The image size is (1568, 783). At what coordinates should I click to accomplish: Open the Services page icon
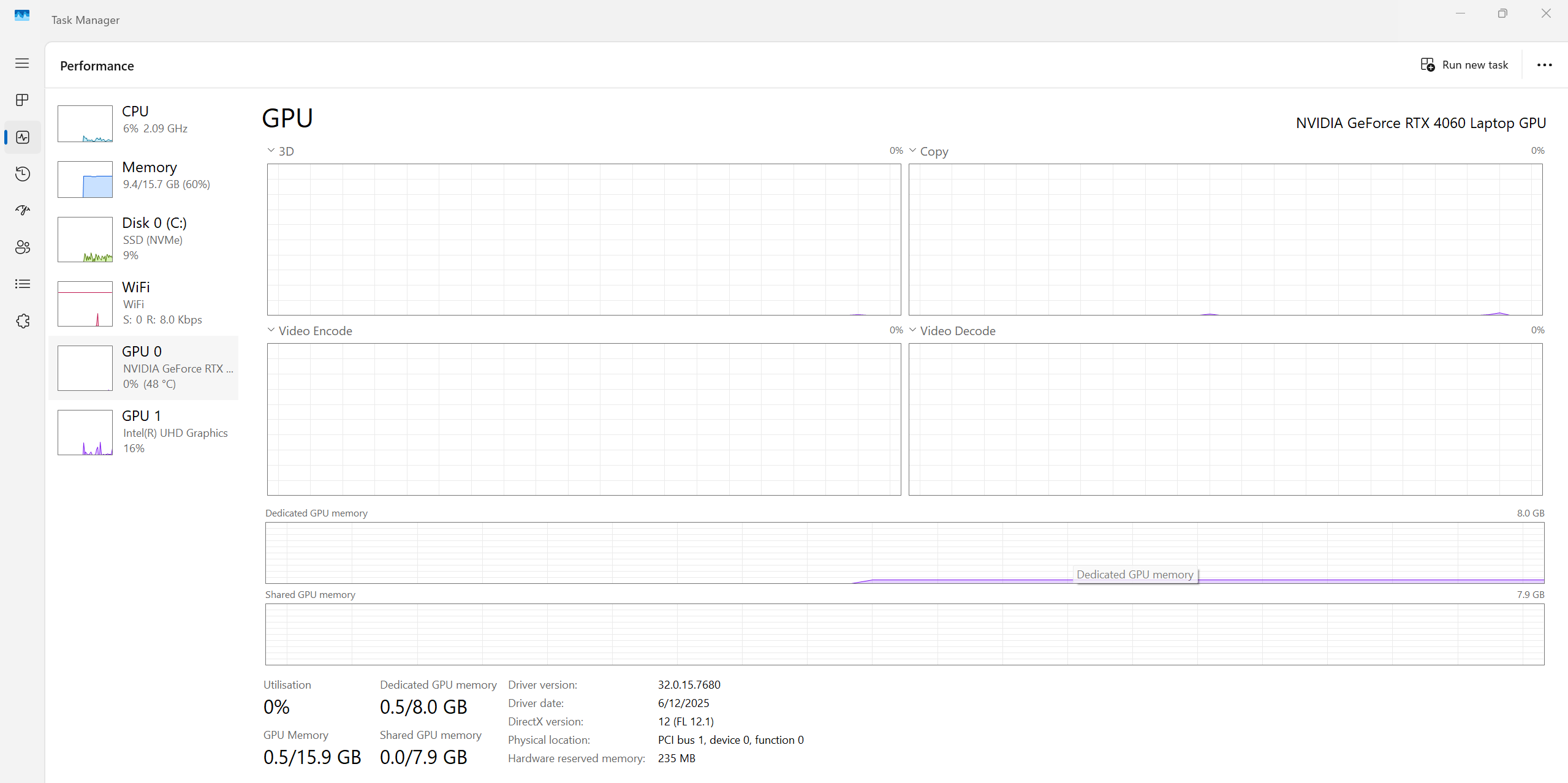22,321
